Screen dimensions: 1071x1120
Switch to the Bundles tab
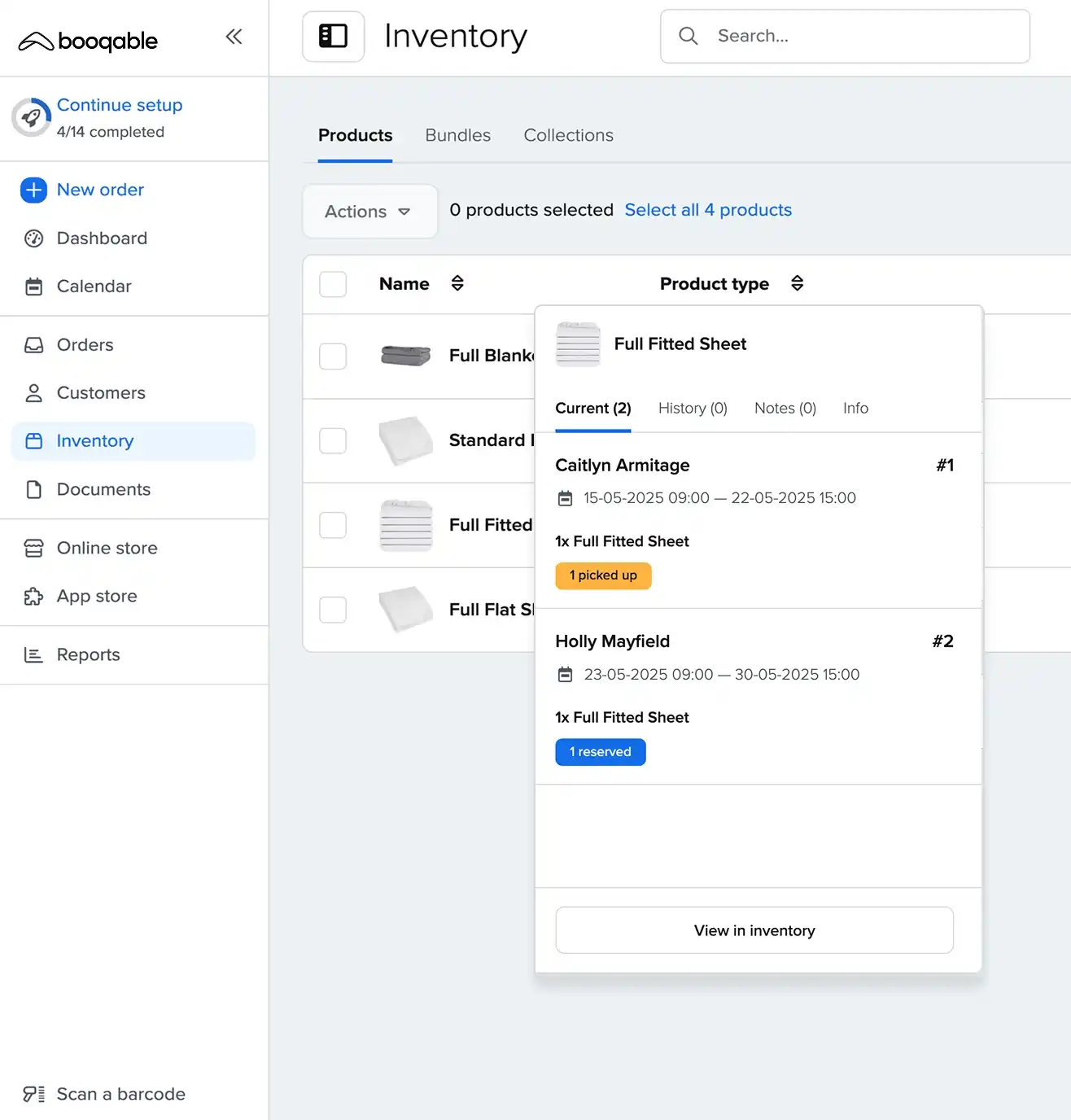457,135
